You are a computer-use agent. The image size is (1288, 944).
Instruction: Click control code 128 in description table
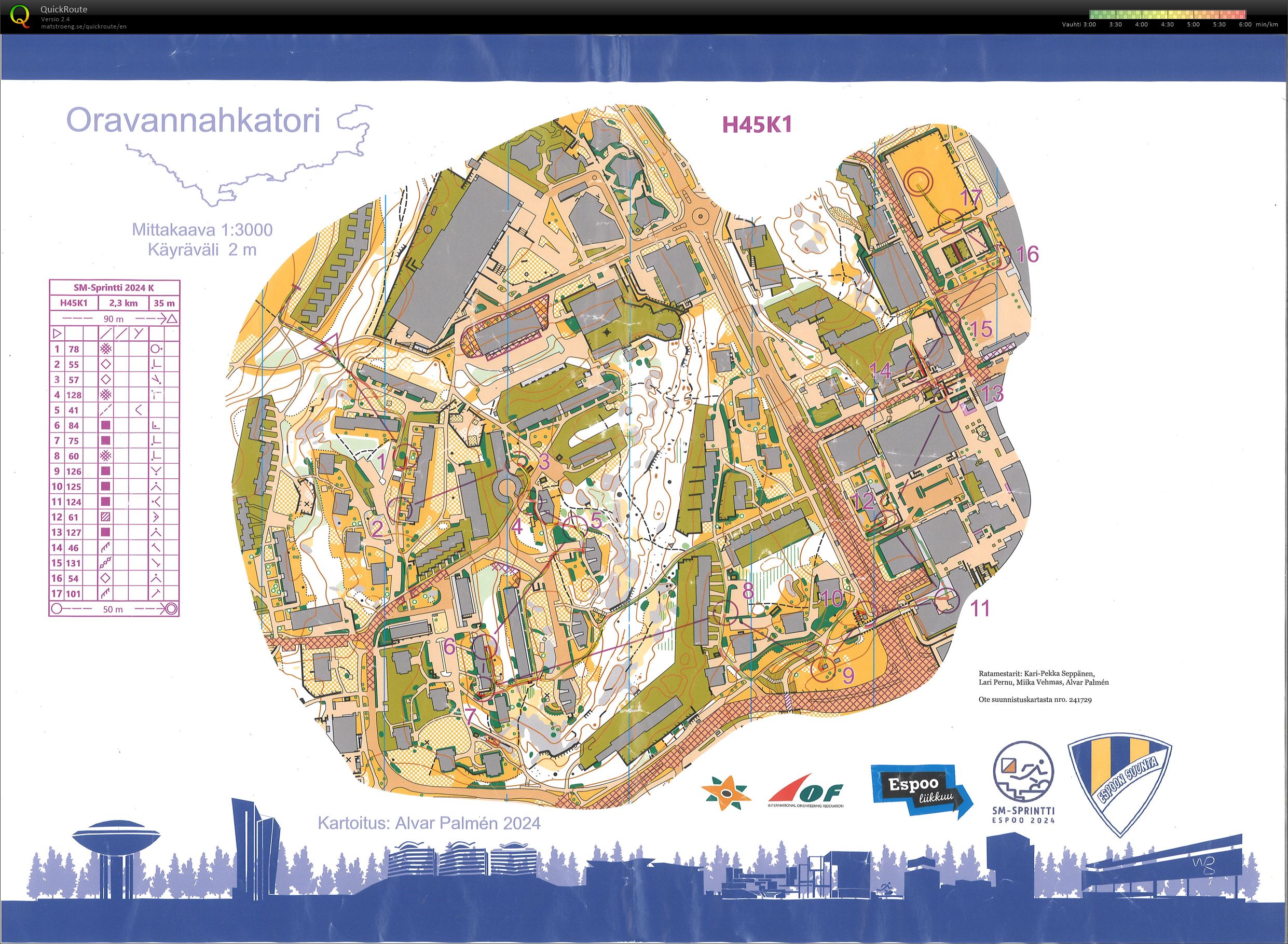click(x=74, y=395)
